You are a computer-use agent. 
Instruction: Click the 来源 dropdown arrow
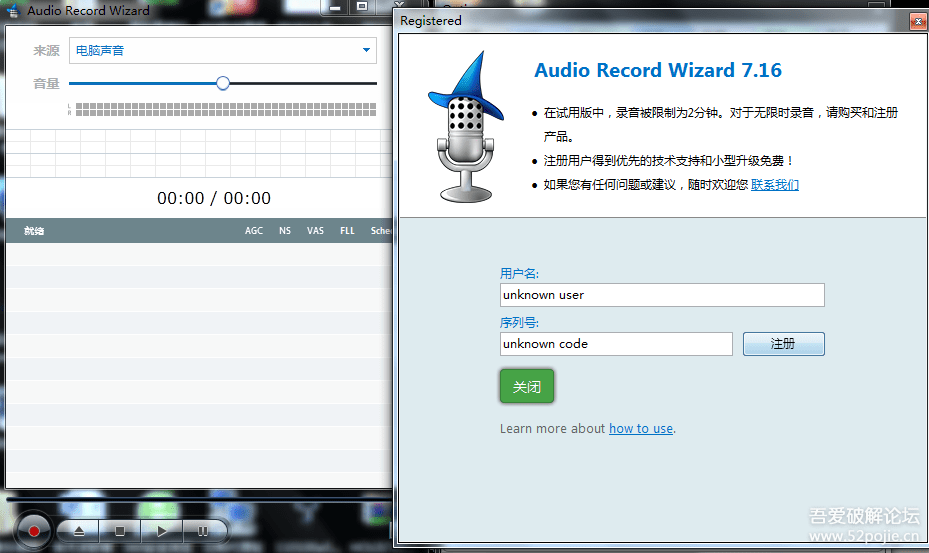pyautogui.click(x=366, y=50)
